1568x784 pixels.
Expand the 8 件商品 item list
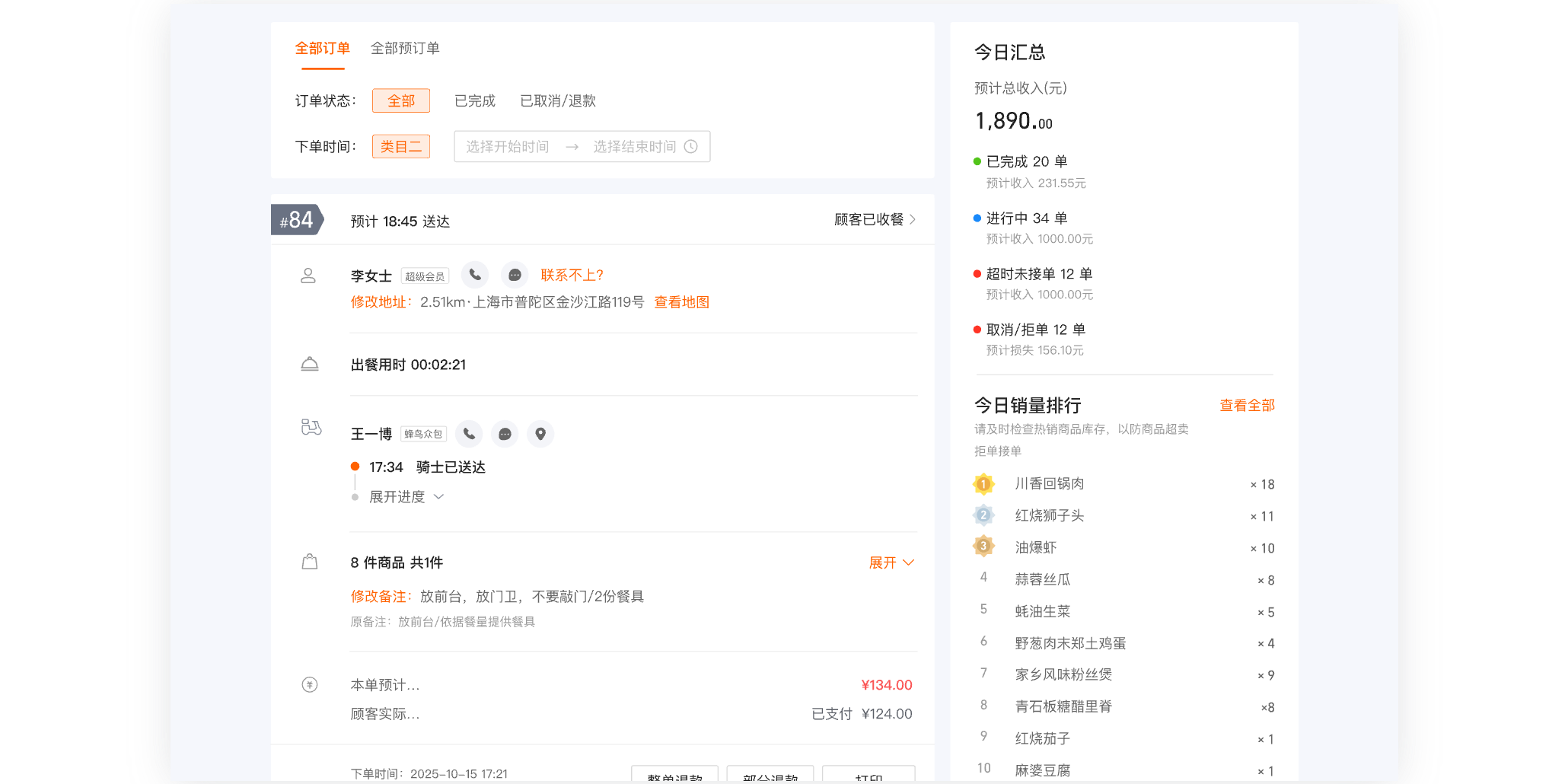(891, 563)
